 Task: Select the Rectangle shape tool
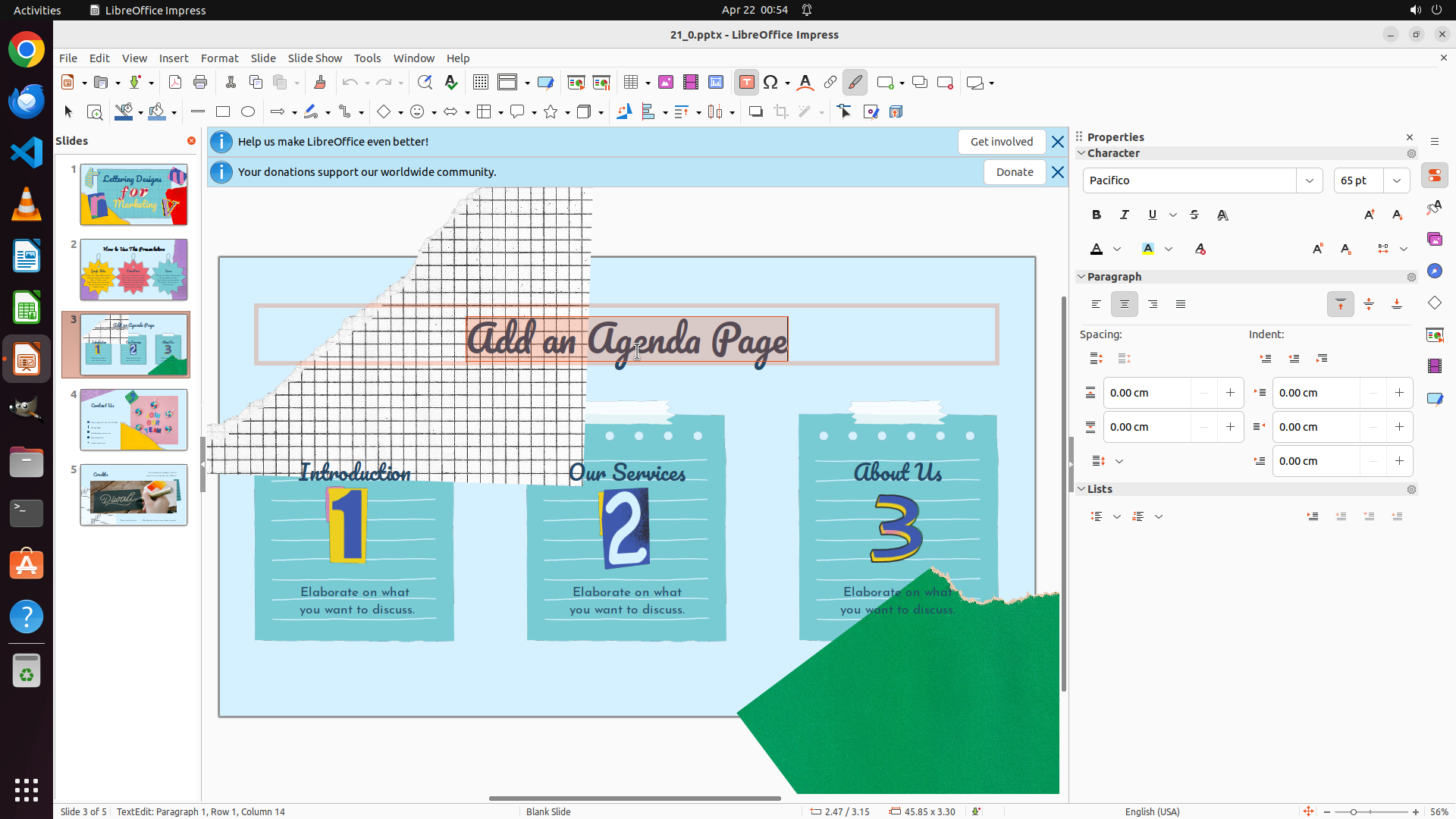[223, 112]
